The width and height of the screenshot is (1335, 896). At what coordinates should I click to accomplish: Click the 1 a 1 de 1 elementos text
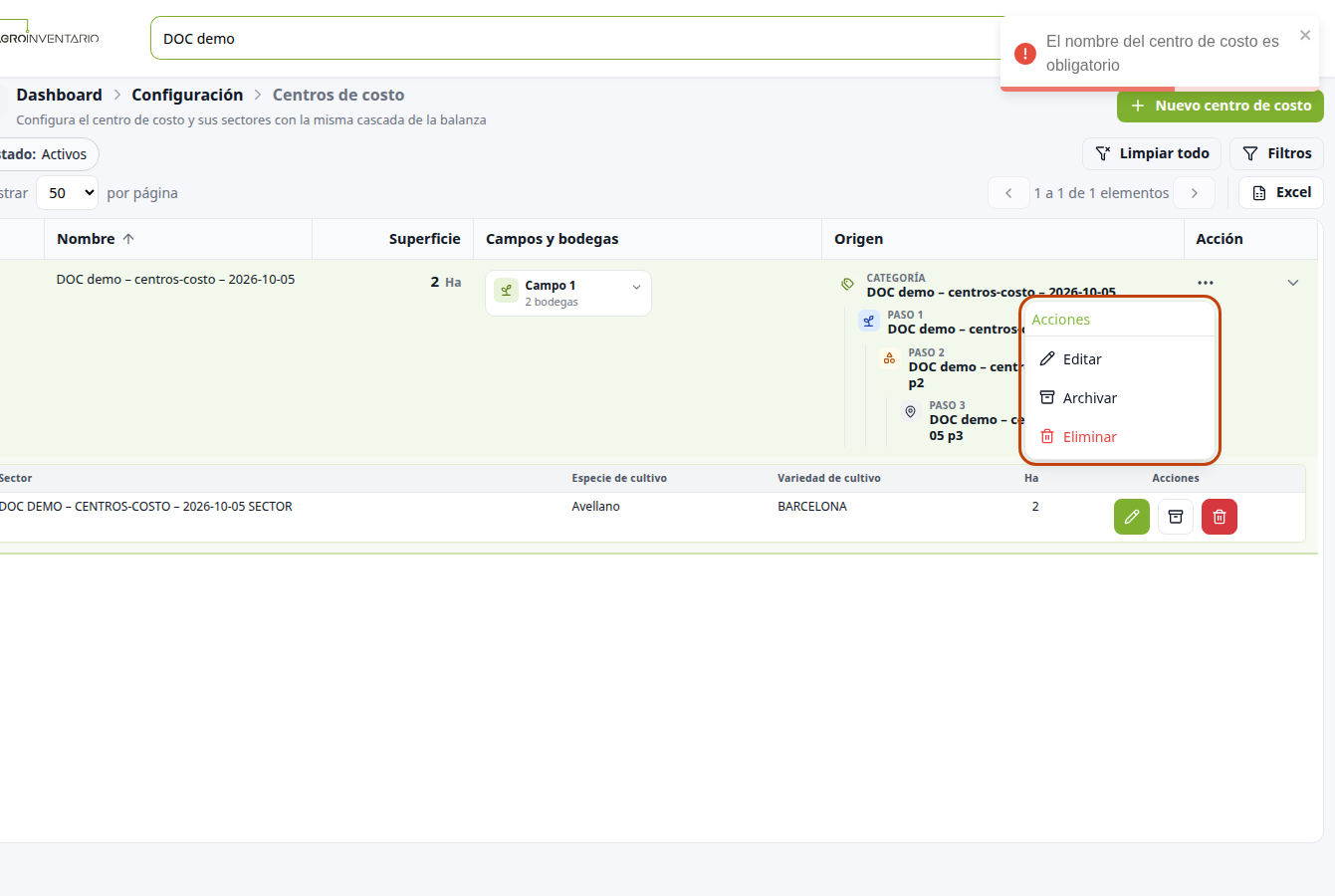coord(1102,193)
